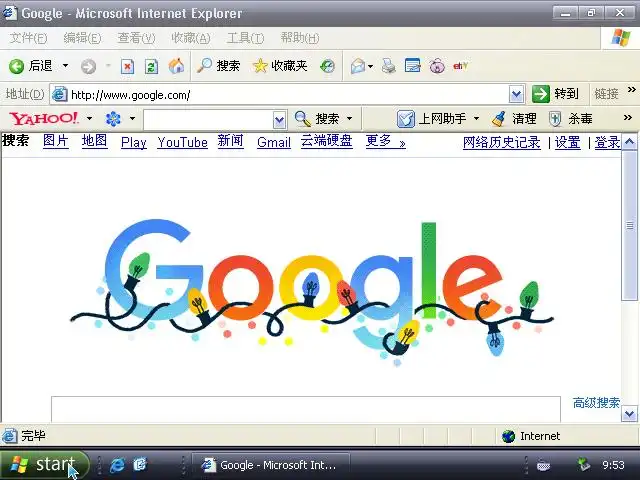Screen dimensions: 640x480
Task: Open the 工具(T) menu
Action: tap(245, 38)
